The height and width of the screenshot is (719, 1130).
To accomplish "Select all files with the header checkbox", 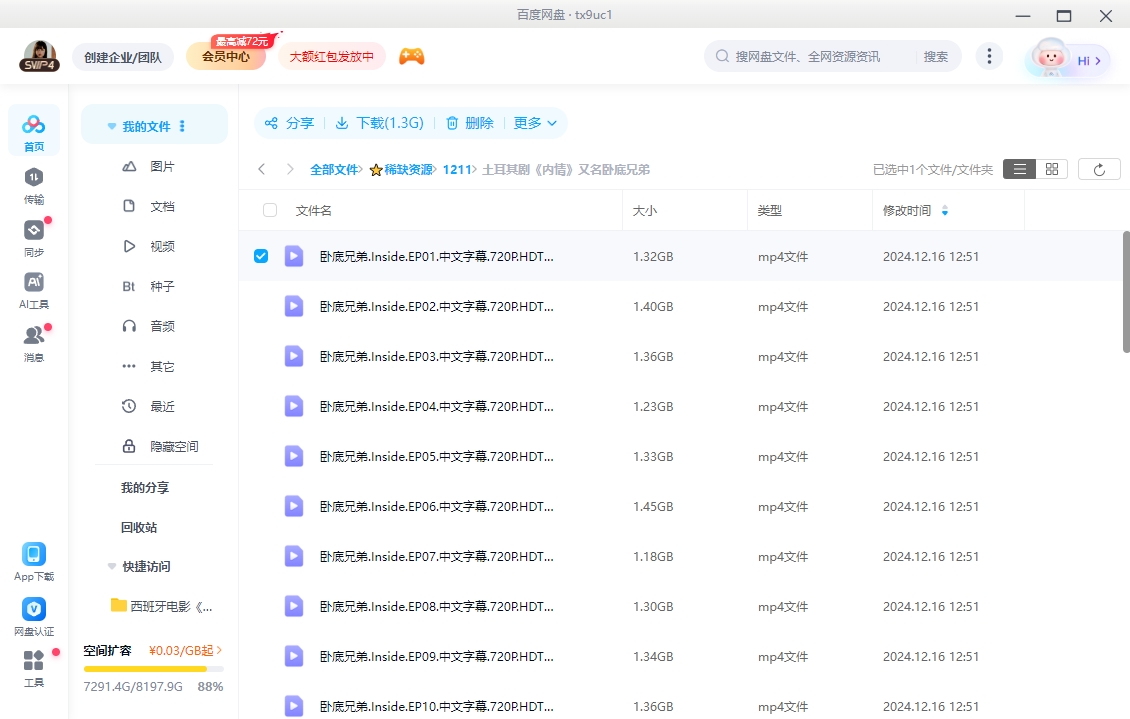I will coord(269,210).
